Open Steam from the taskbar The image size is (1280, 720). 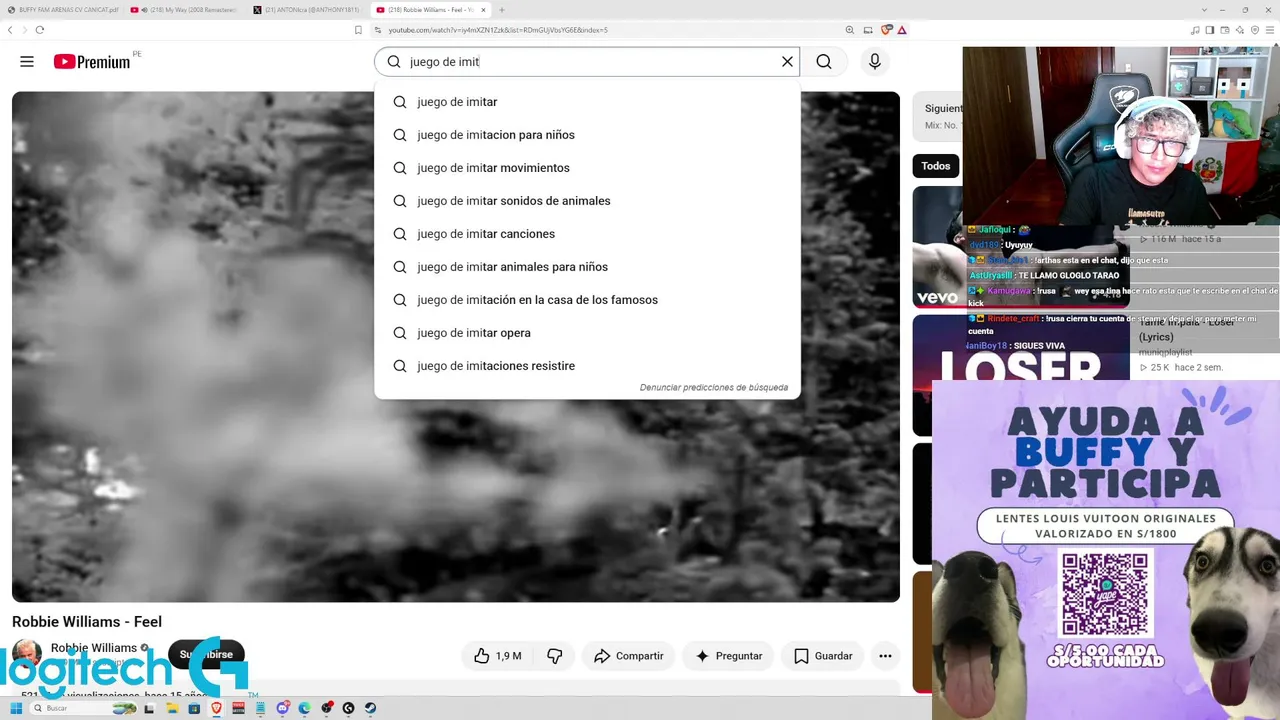point(370,708)
